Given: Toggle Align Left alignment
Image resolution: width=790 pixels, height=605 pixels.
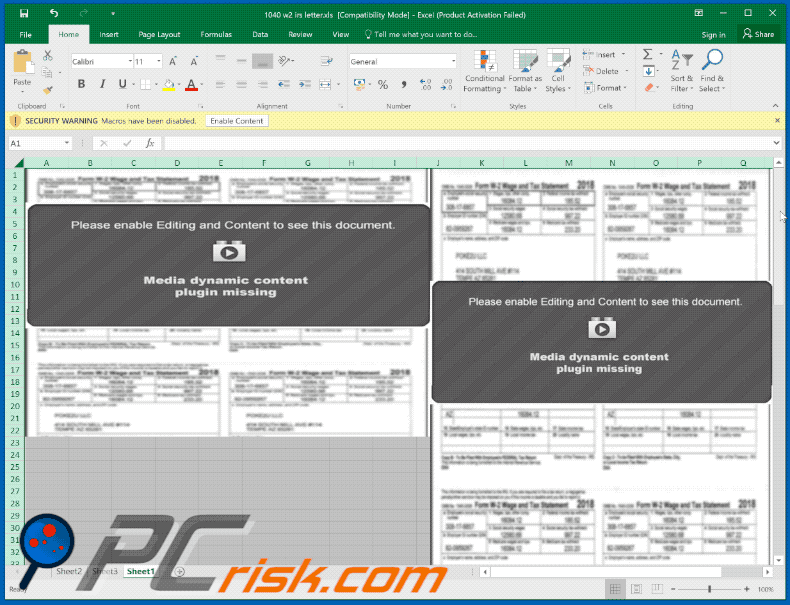Looking at the screenshot, I should [x=220, y=85].
